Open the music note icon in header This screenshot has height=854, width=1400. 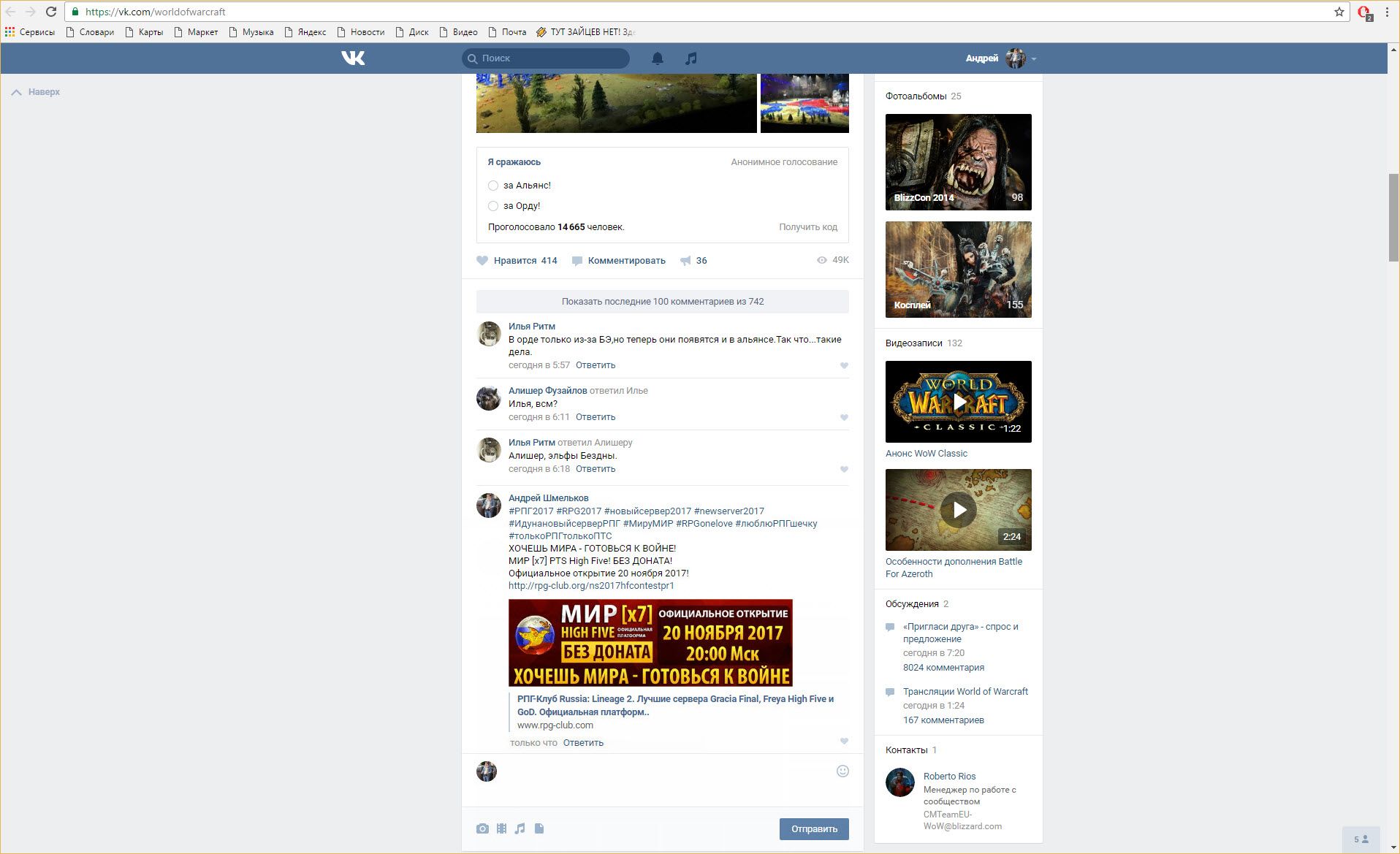691,58
